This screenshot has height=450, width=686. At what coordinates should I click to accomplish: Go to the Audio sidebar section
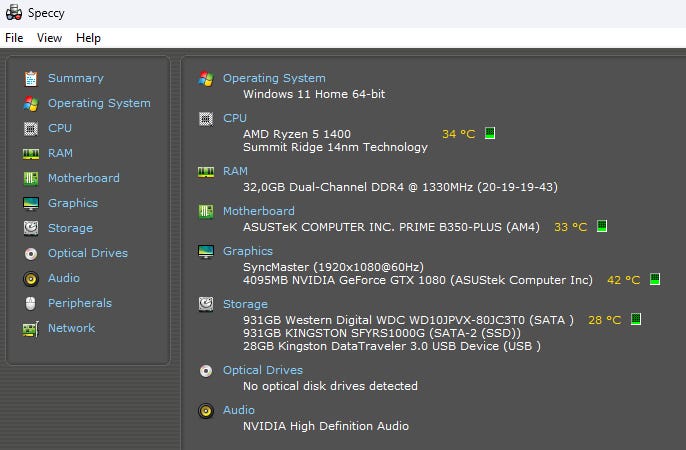[64, 278]
